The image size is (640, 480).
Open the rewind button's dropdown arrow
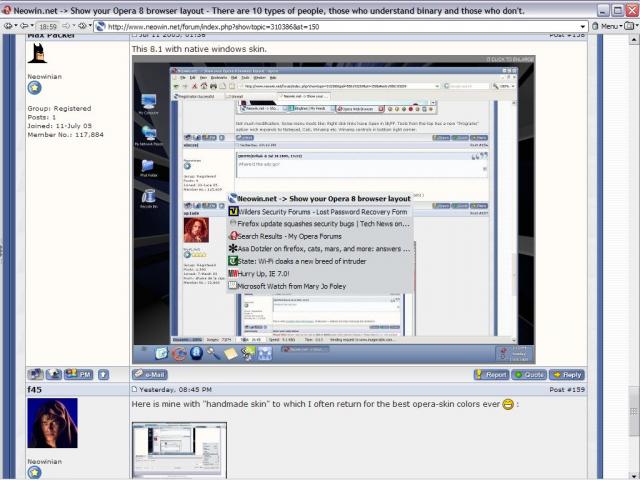[16, 26]
